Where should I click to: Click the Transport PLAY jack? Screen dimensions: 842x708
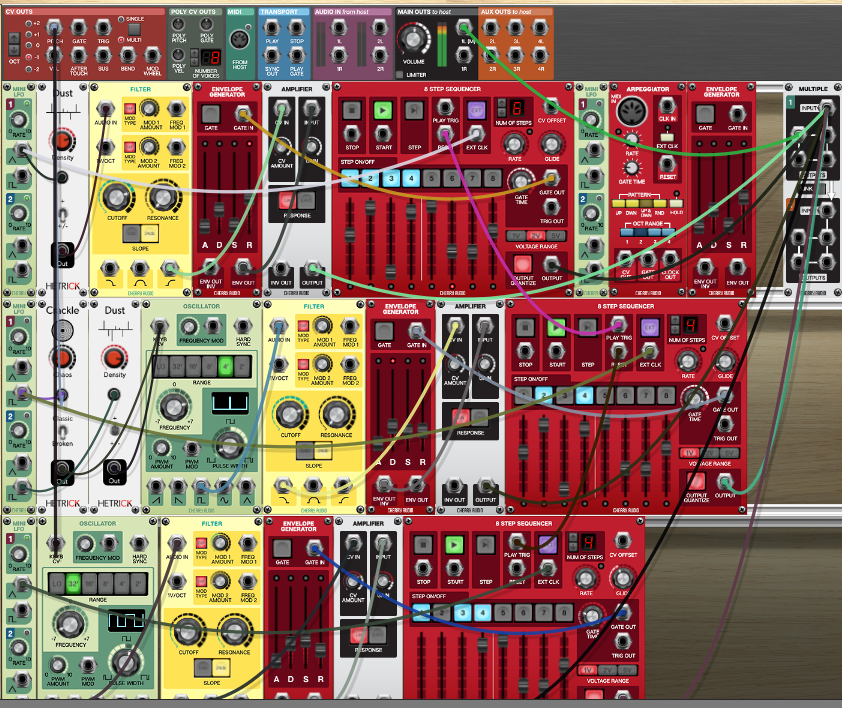272,27
